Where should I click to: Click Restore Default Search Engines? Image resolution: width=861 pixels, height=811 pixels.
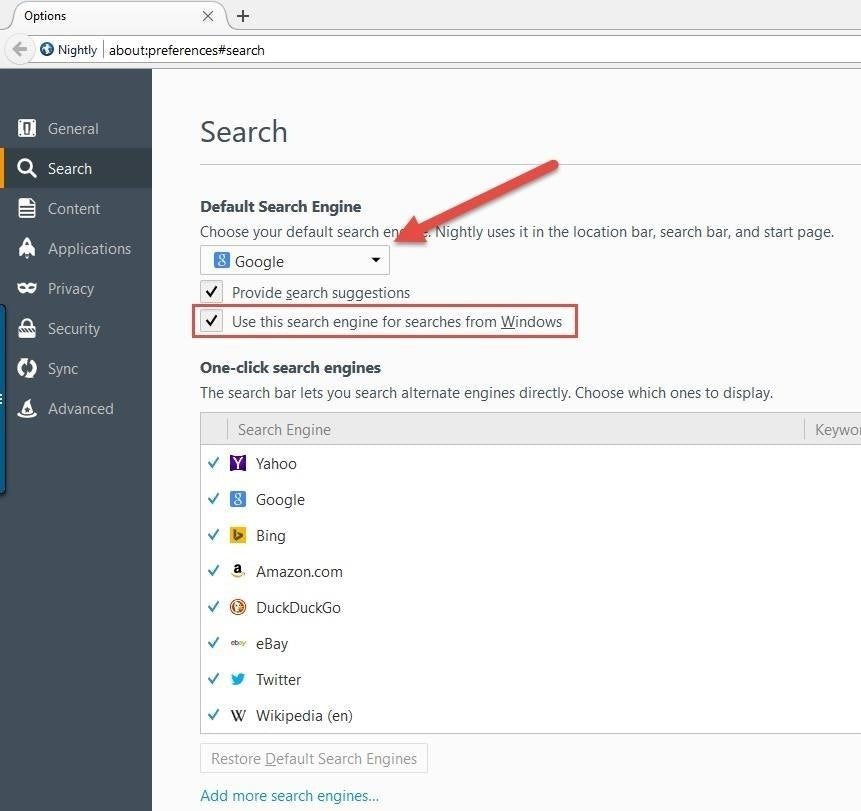click(313, 758)
